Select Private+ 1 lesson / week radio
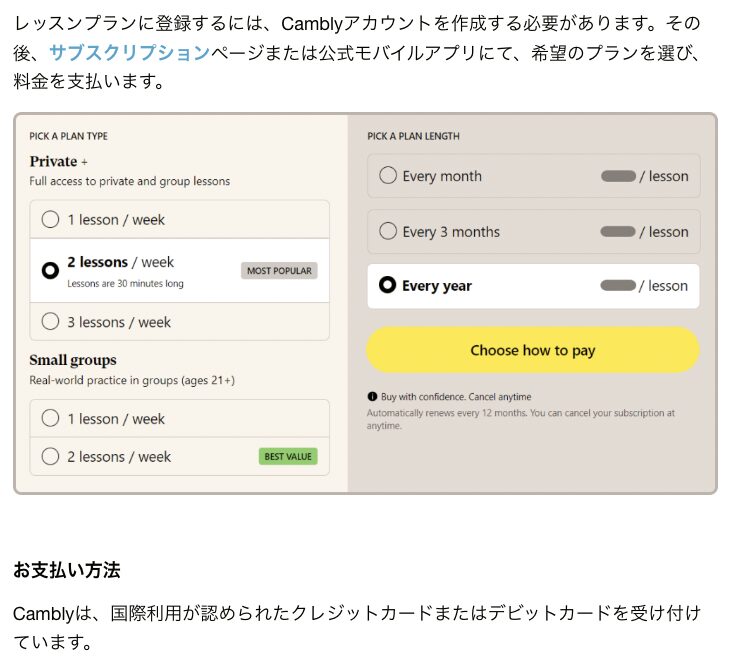Screen dimensions: 736x667 [x=50, y=219]
